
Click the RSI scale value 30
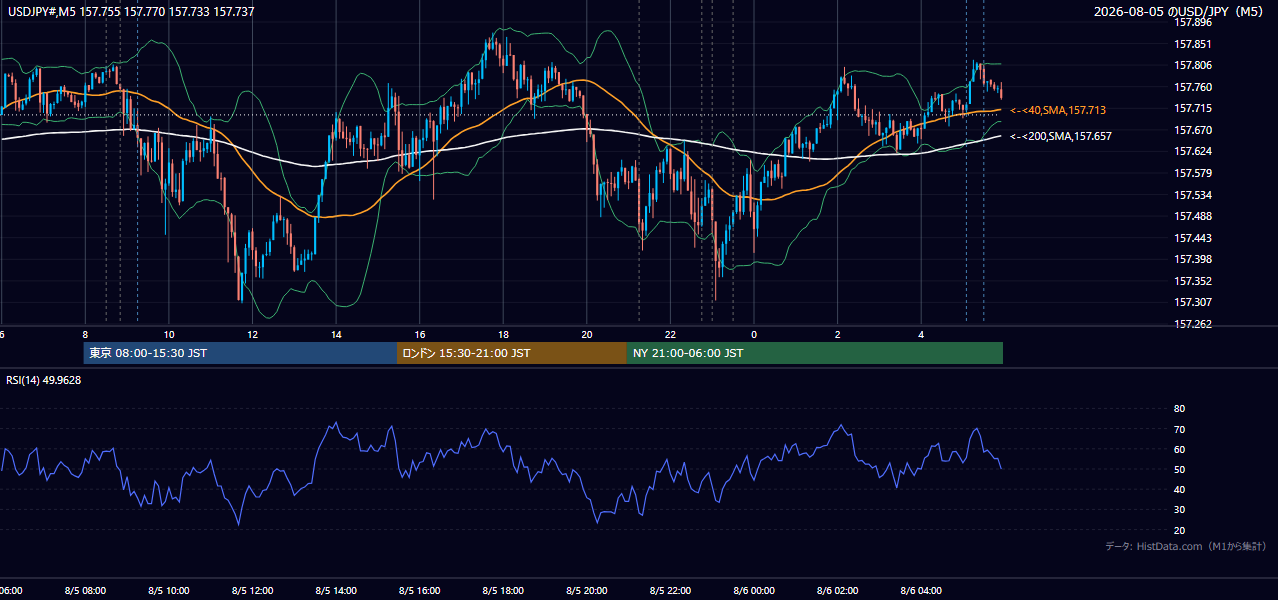tap(1179, 510)
